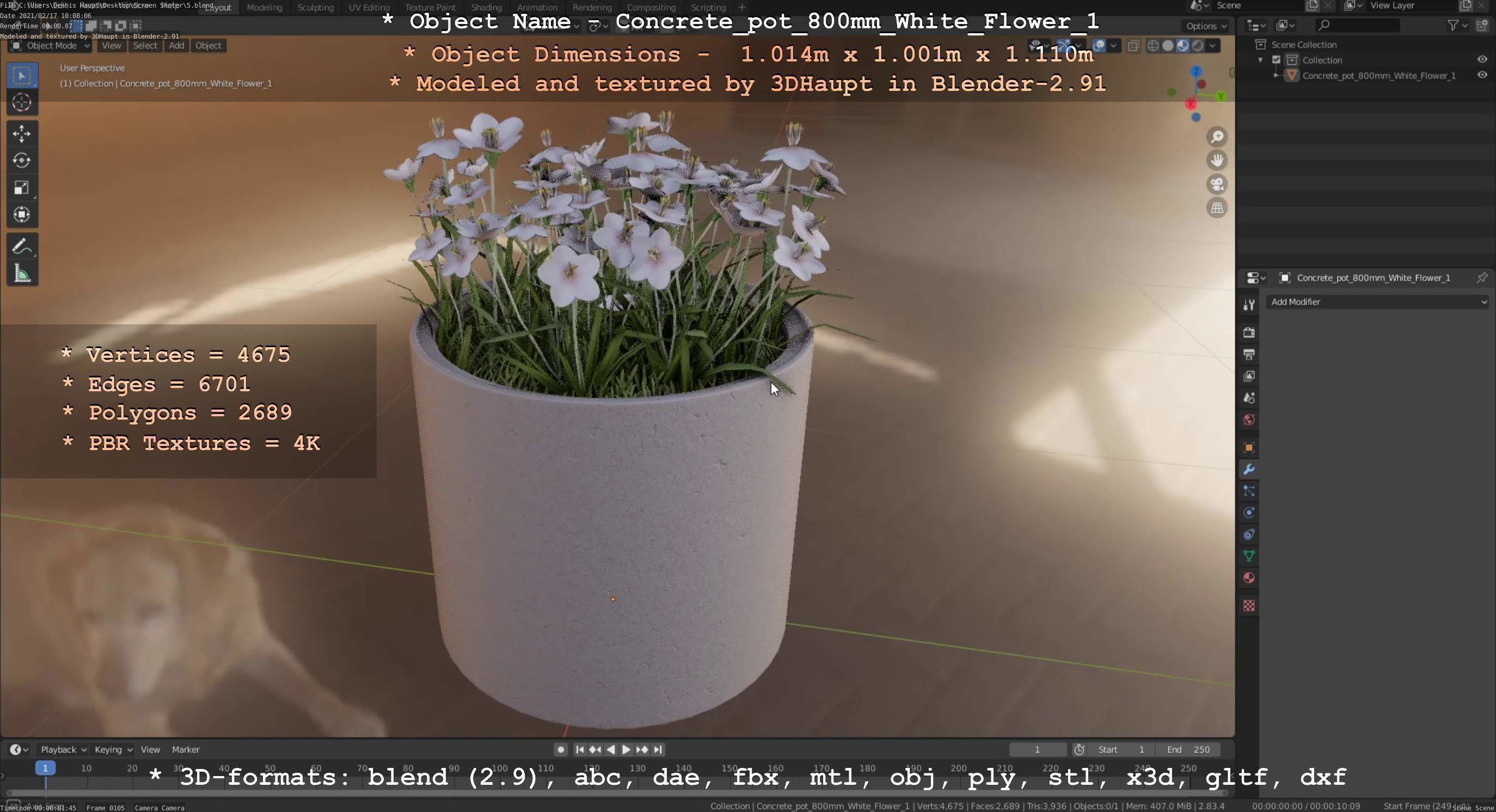Open the viewport View menu
1496x812 pixels.
point(111,46)
